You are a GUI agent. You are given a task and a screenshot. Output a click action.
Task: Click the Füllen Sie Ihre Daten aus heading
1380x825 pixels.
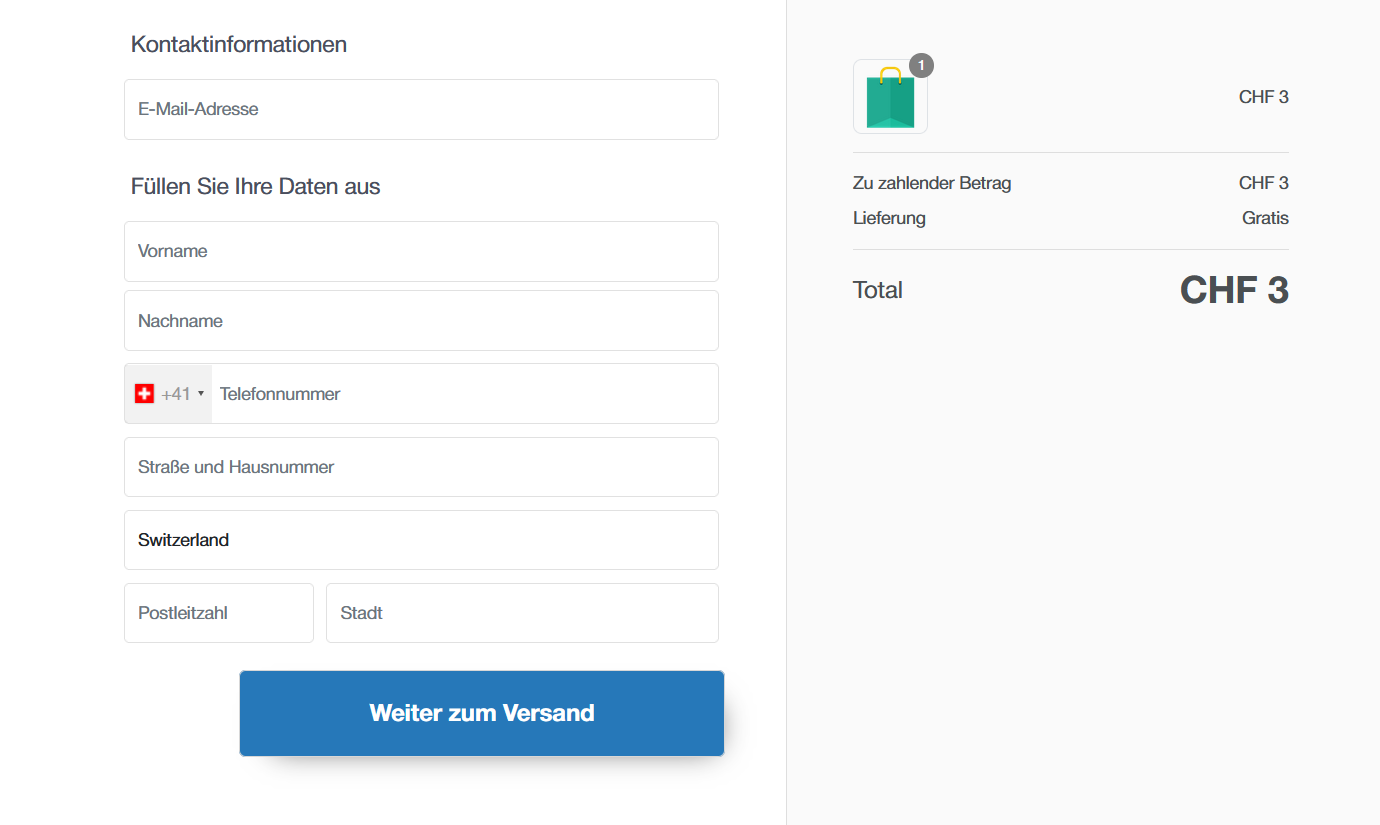tap(256, 186)
